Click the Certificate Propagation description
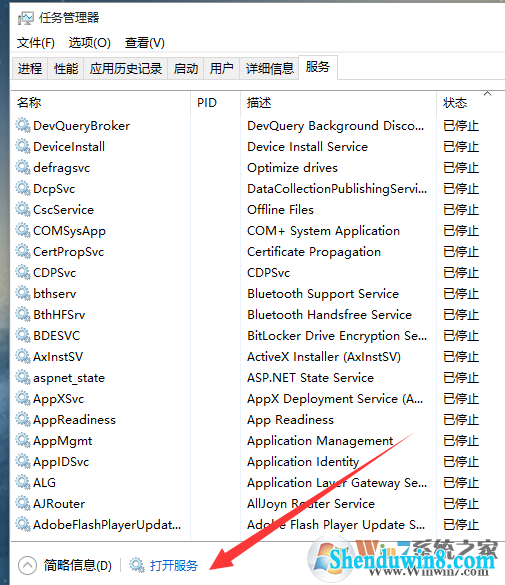The image size is (505, 585). [x=314, y=252]
